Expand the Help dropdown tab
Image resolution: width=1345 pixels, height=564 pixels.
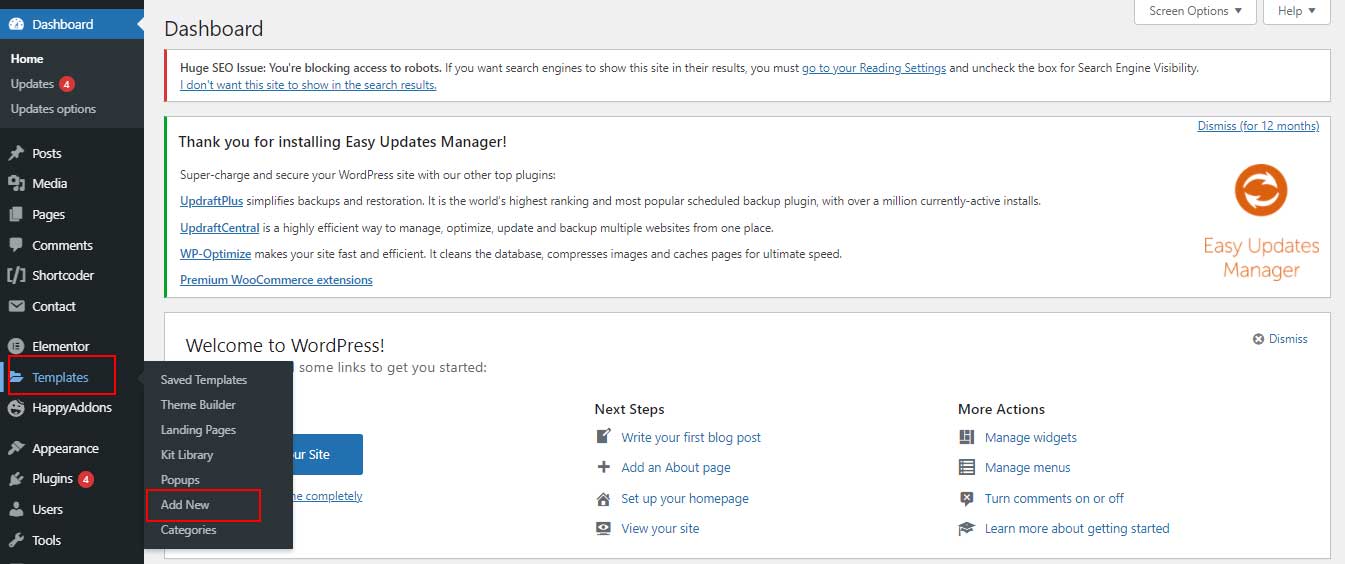[1297, 11]
